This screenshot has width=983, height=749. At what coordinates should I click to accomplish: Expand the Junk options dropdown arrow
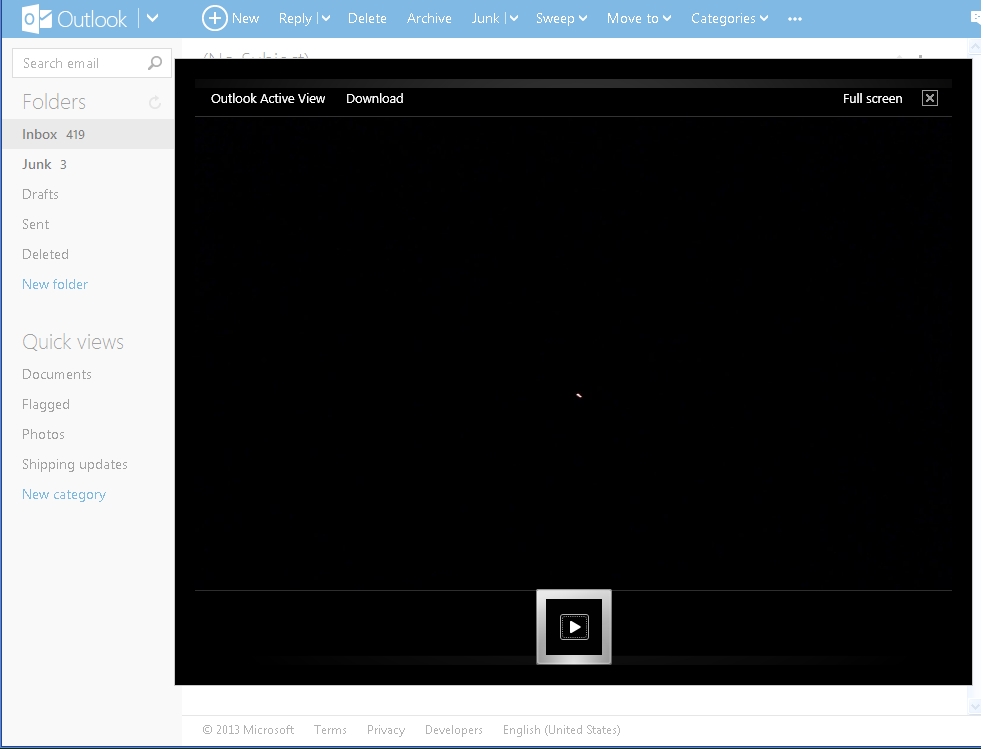(514, 19)
